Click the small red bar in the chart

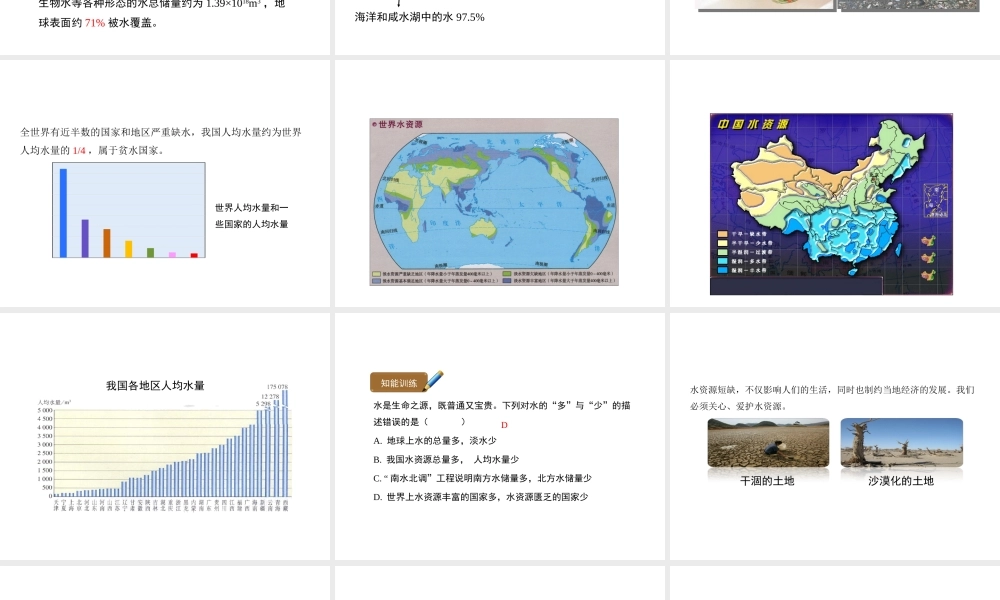coord(194,255)
